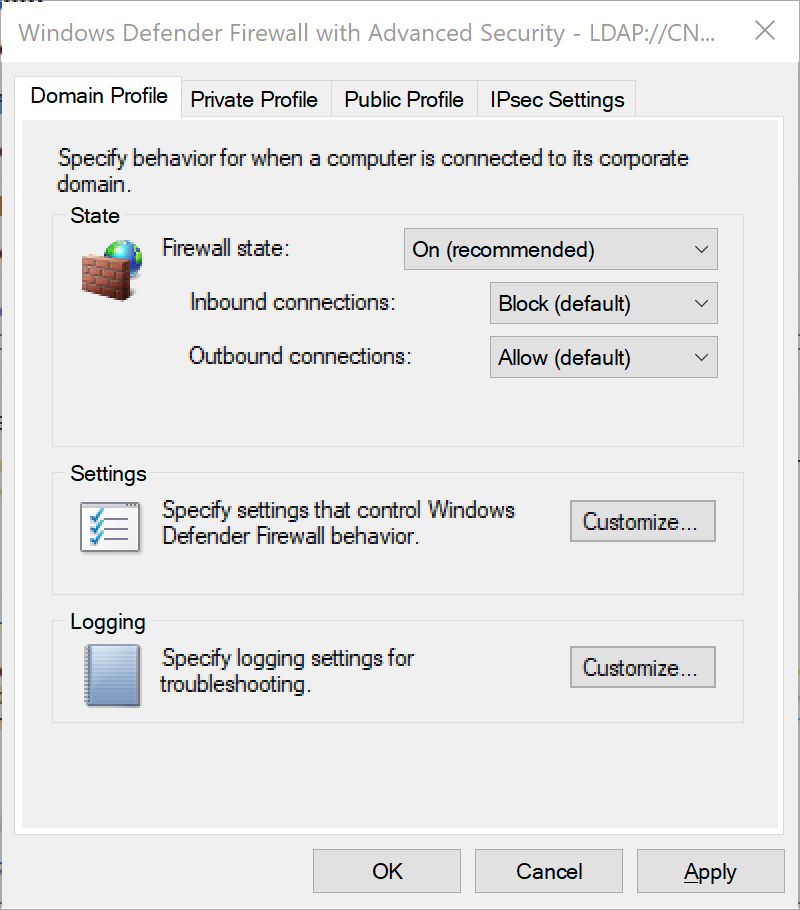Click the window title bar text

pos(366,33)
